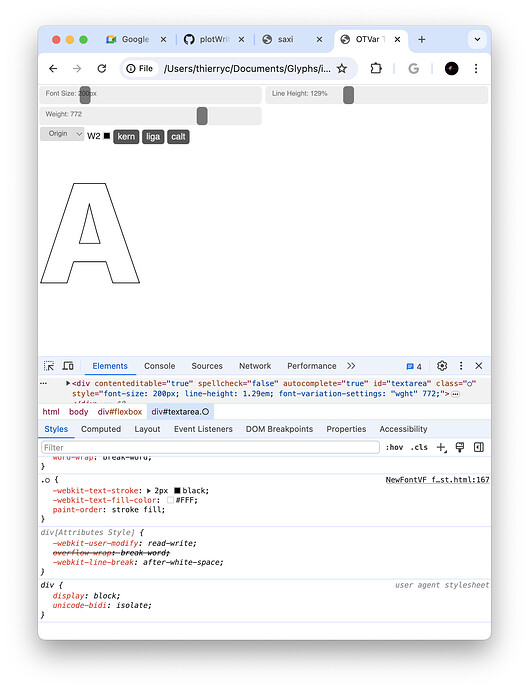Open the Computed styles tab
The height and width of the screenshot is (690, 529).
point(101,429)
